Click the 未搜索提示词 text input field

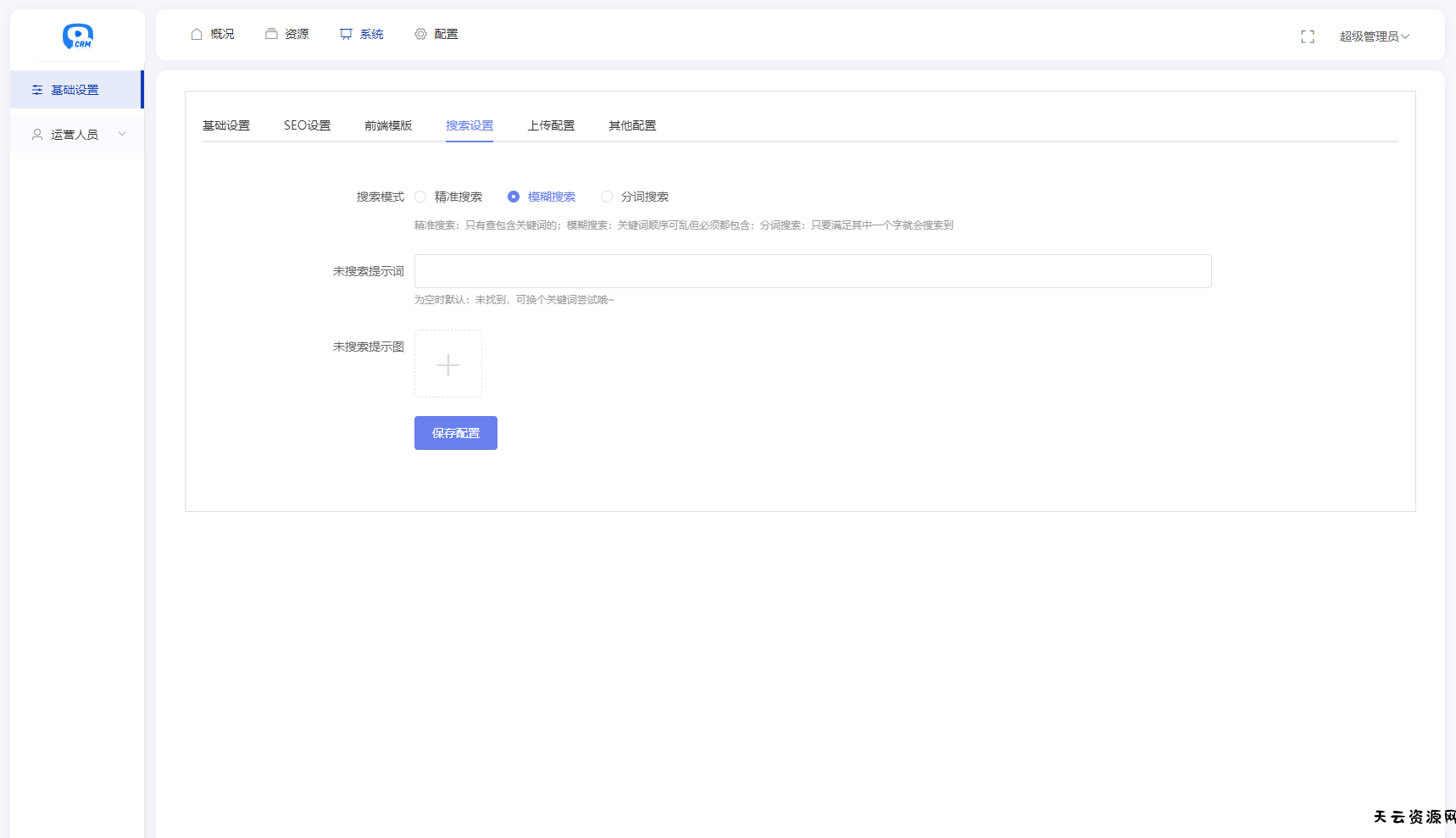coord(813,271)
